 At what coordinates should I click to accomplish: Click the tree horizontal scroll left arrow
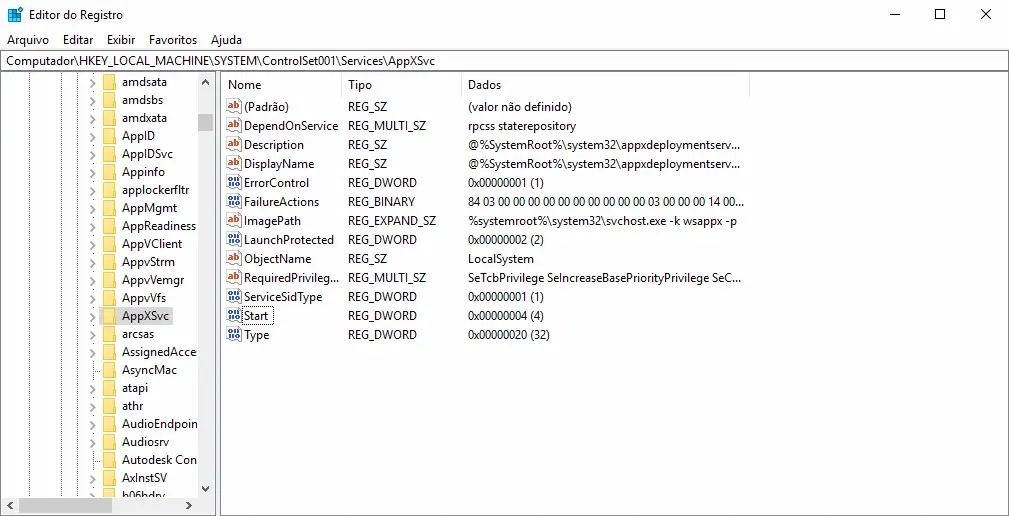tap(9, 505)
